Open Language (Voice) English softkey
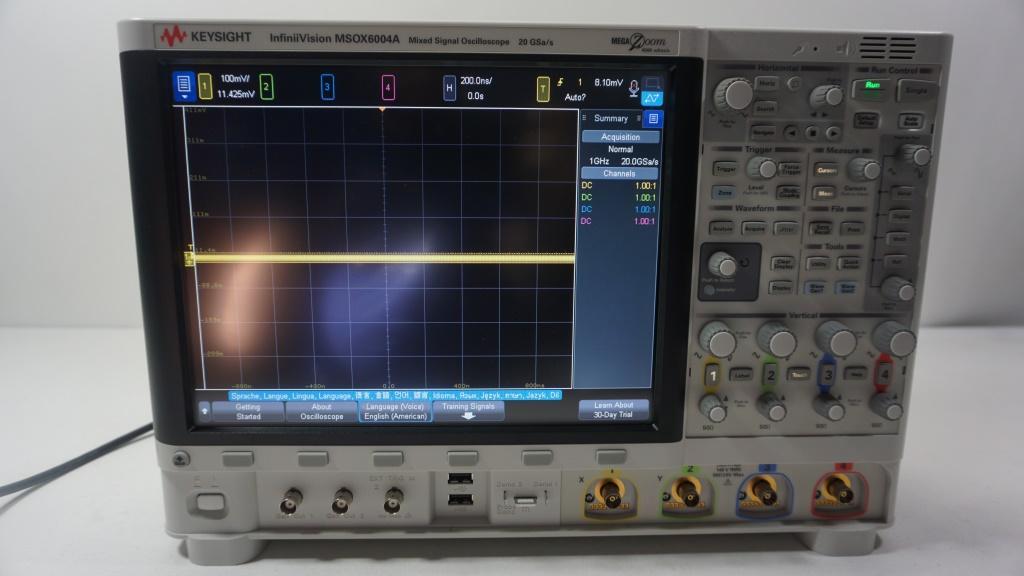The width and height of the screenshot is (1024, 576). (395, 411)
